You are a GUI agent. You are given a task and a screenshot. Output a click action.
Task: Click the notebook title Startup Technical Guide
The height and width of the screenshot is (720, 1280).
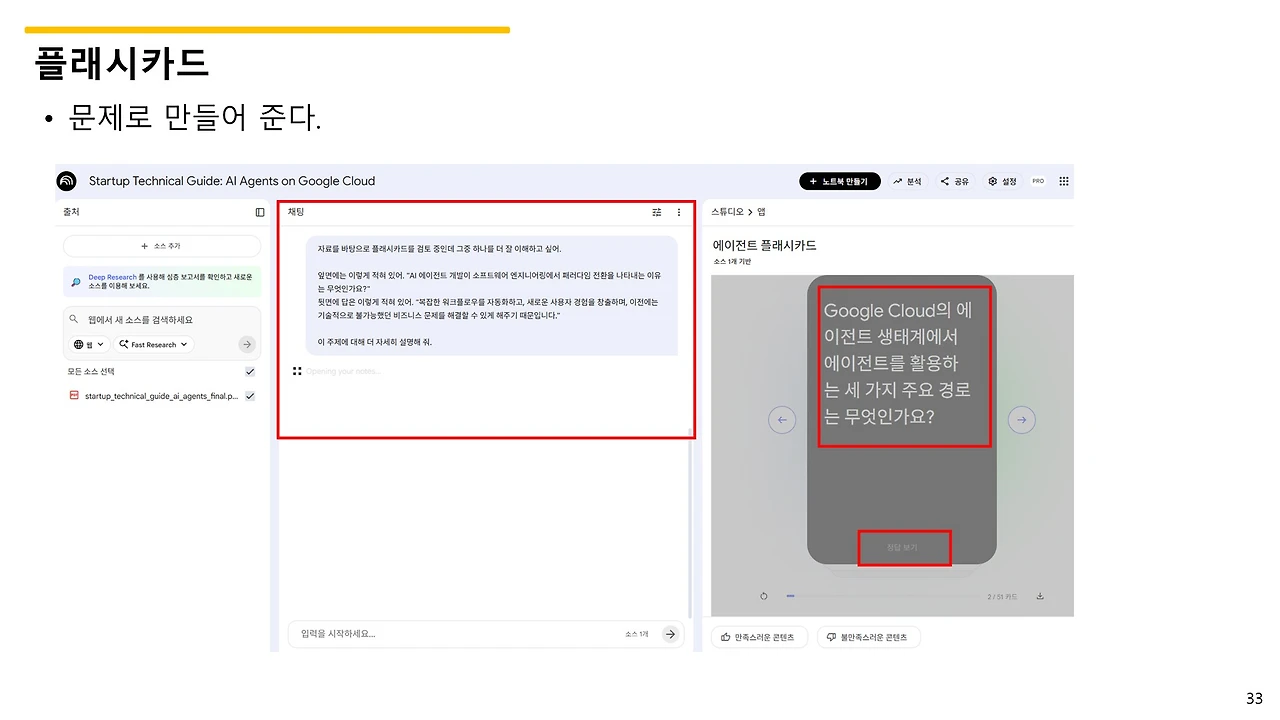pos(232,181)
